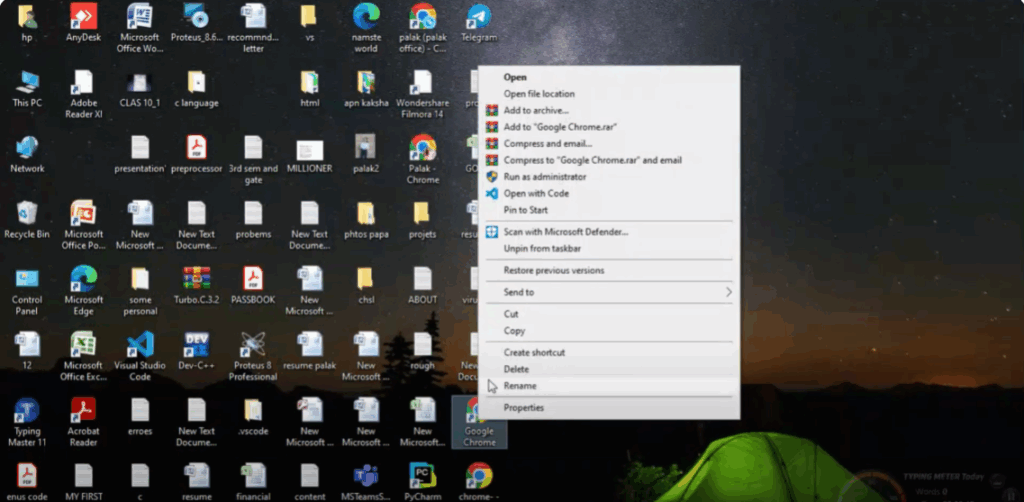The image size is (1024, 502).
Task: Select the erroes text file
Action: point(140,417)
